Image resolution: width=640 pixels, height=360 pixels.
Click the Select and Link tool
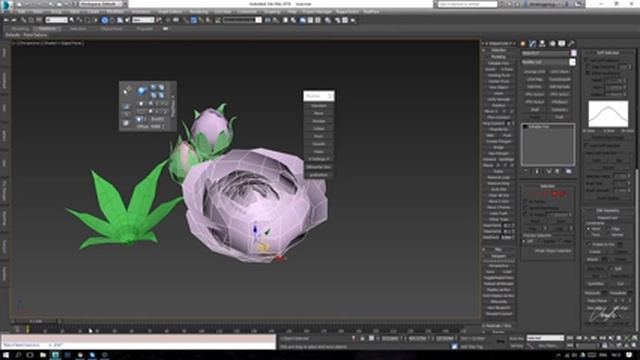coord(23,20)
